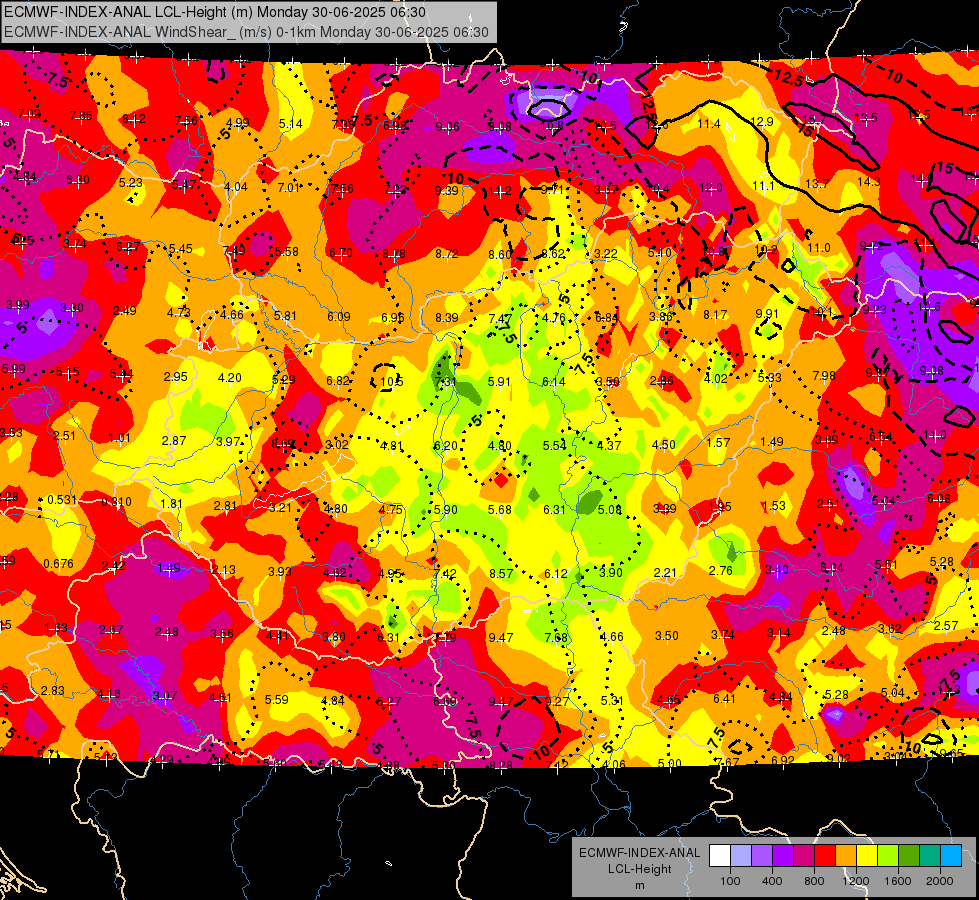Click the grid value '0.676'
The height and width of the screenshot is (900, 979).
[58, 564]
